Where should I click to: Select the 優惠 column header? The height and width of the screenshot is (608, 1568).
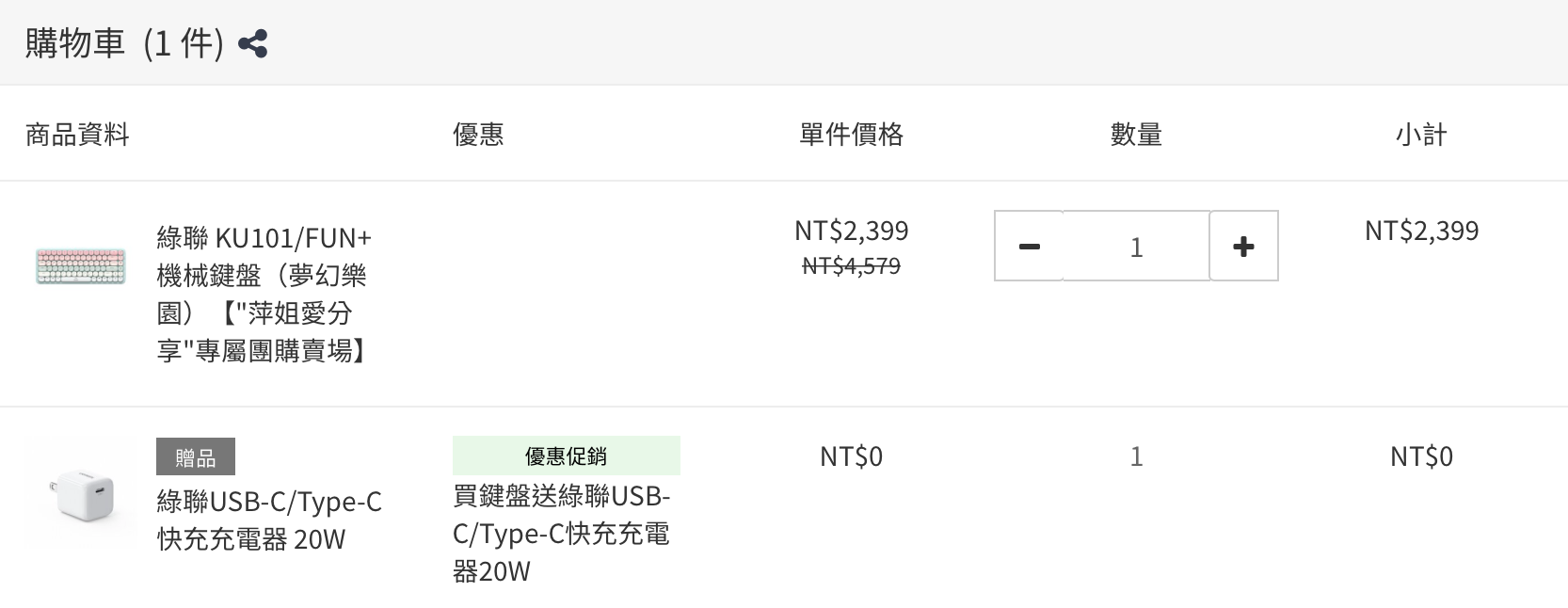coord(479,135)
